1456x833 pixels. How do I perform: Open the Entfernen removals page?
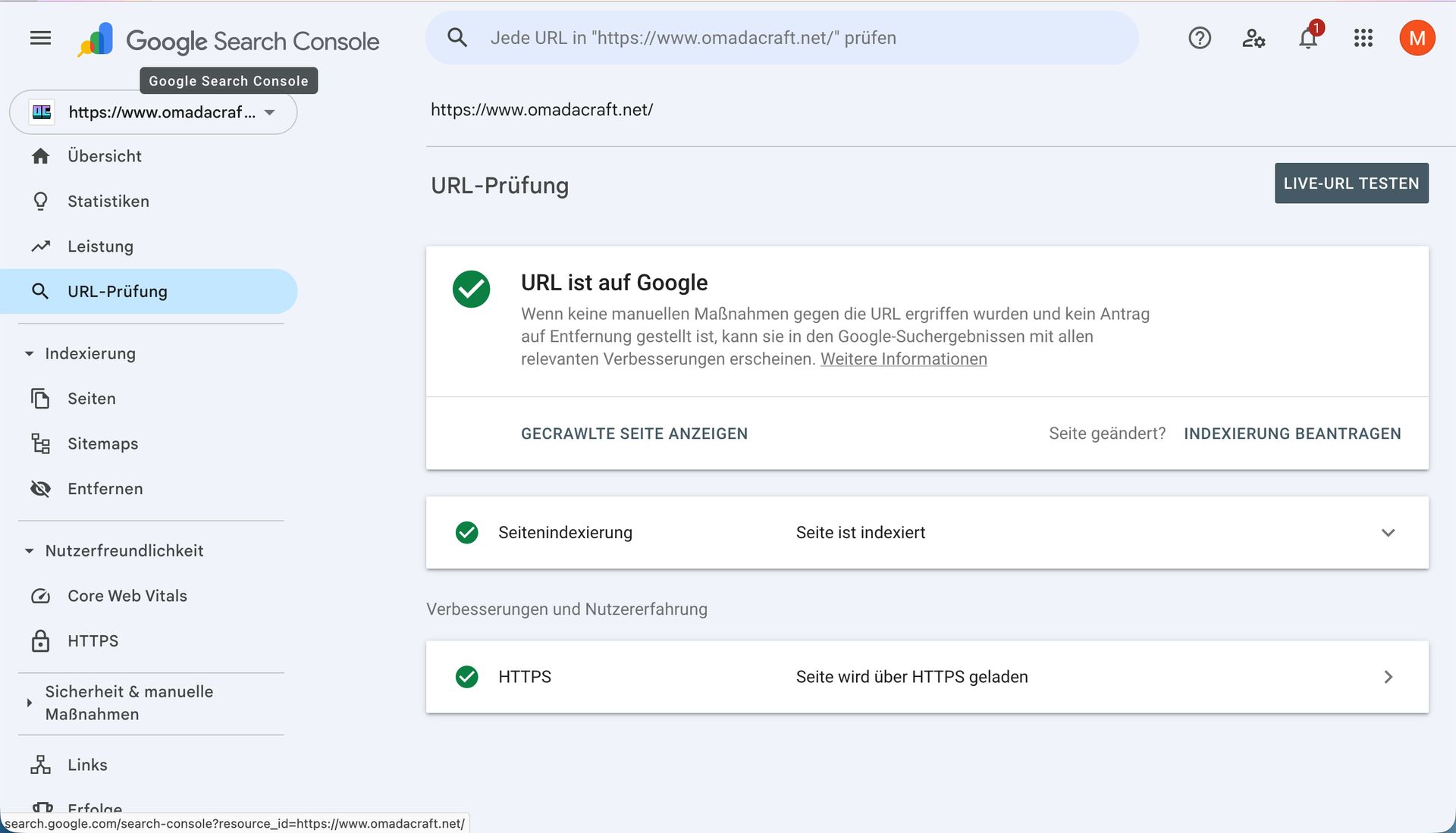click(105, 489)
